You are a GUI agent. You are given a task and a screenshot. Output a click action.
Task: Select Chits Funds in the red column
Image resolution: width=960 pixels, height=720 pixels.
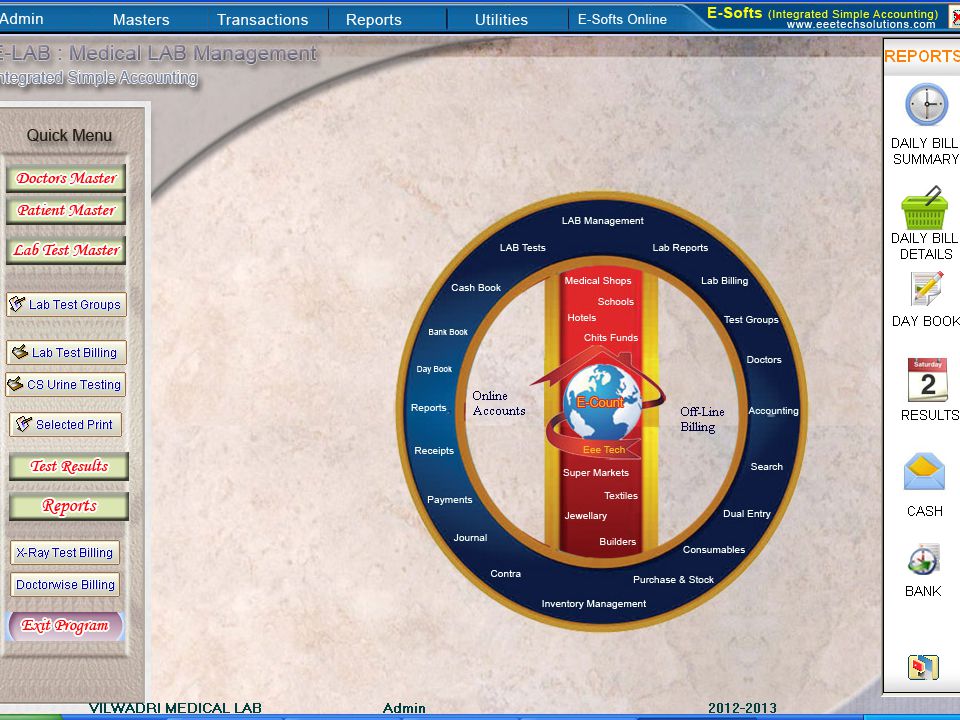611,337
